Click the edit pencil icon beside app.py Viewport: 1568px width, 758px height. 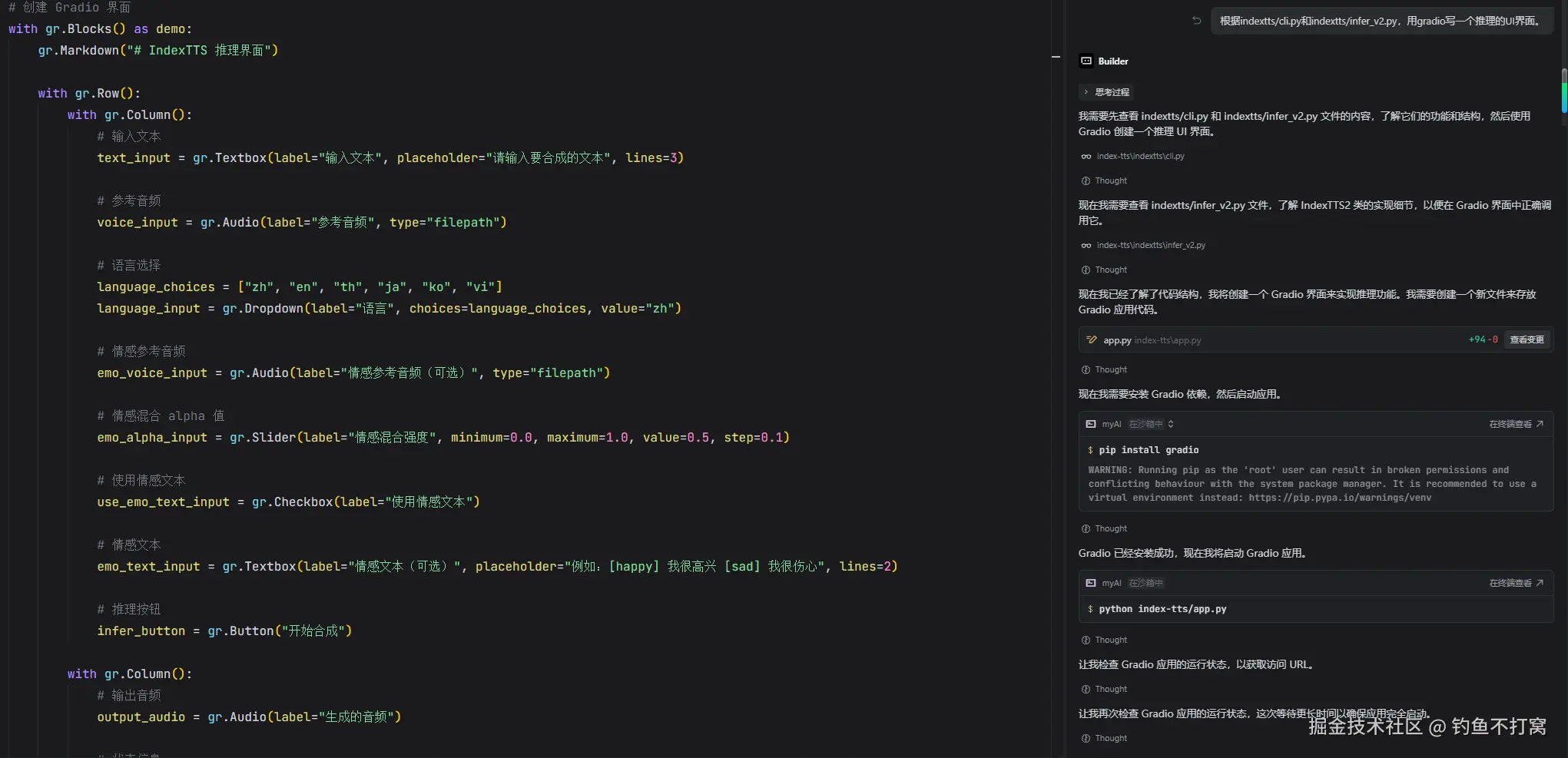(1091, 340)
